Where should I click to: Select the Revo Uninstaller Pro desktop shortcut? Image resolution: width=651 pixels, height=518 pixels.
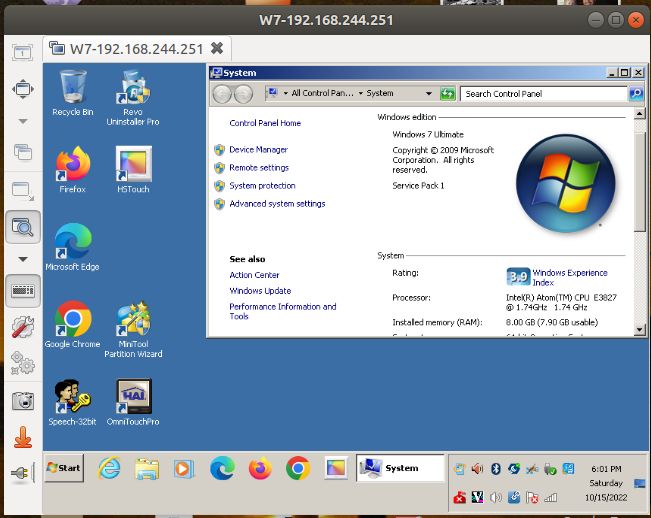point(133,98)
